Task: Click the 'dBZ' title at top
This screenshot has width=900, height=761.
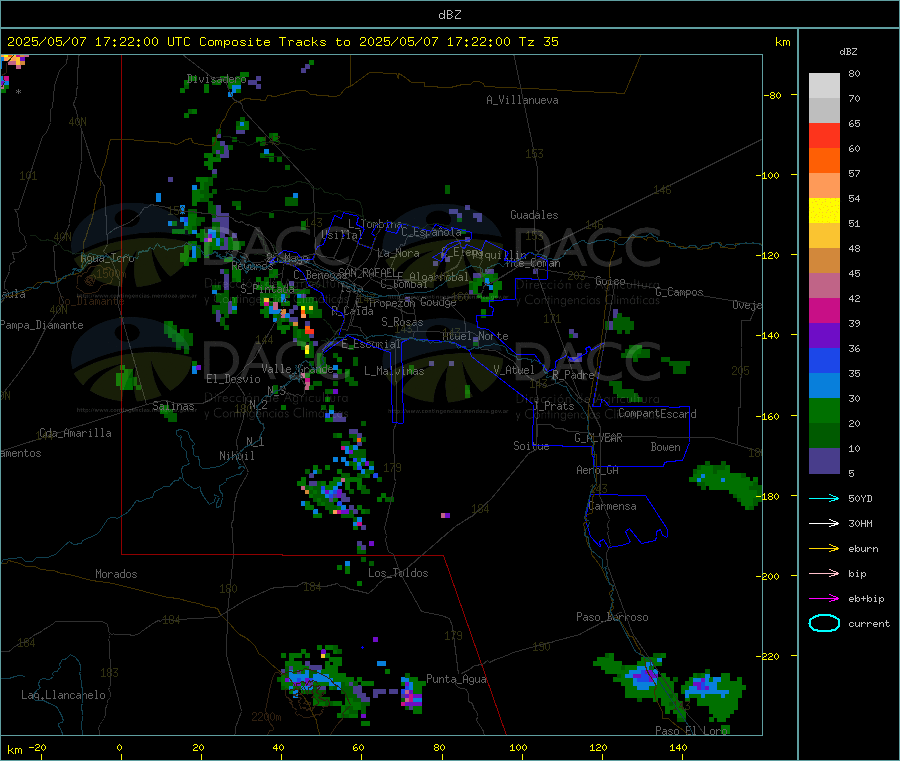Action: 449,15
